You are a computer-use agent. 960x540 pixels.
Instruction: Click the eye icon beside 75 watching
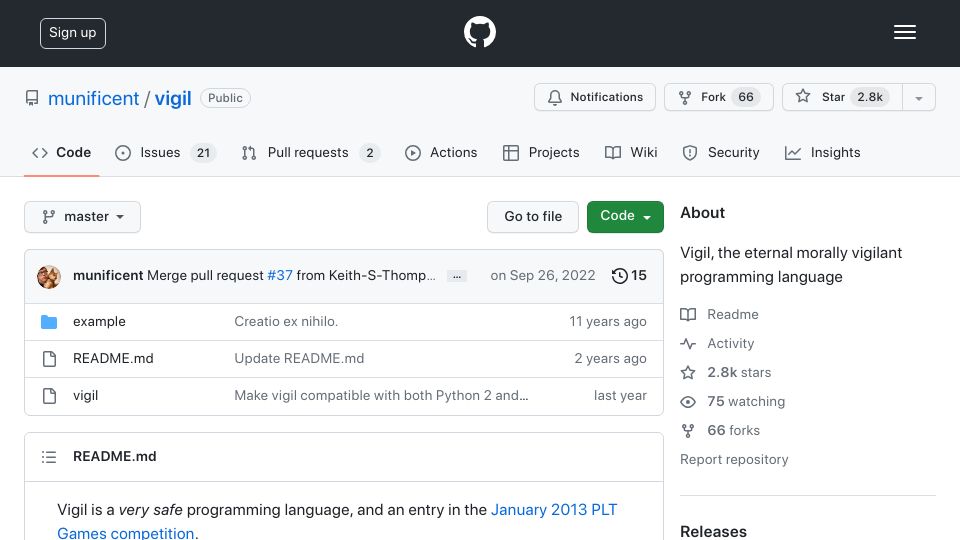click(688, 402)
